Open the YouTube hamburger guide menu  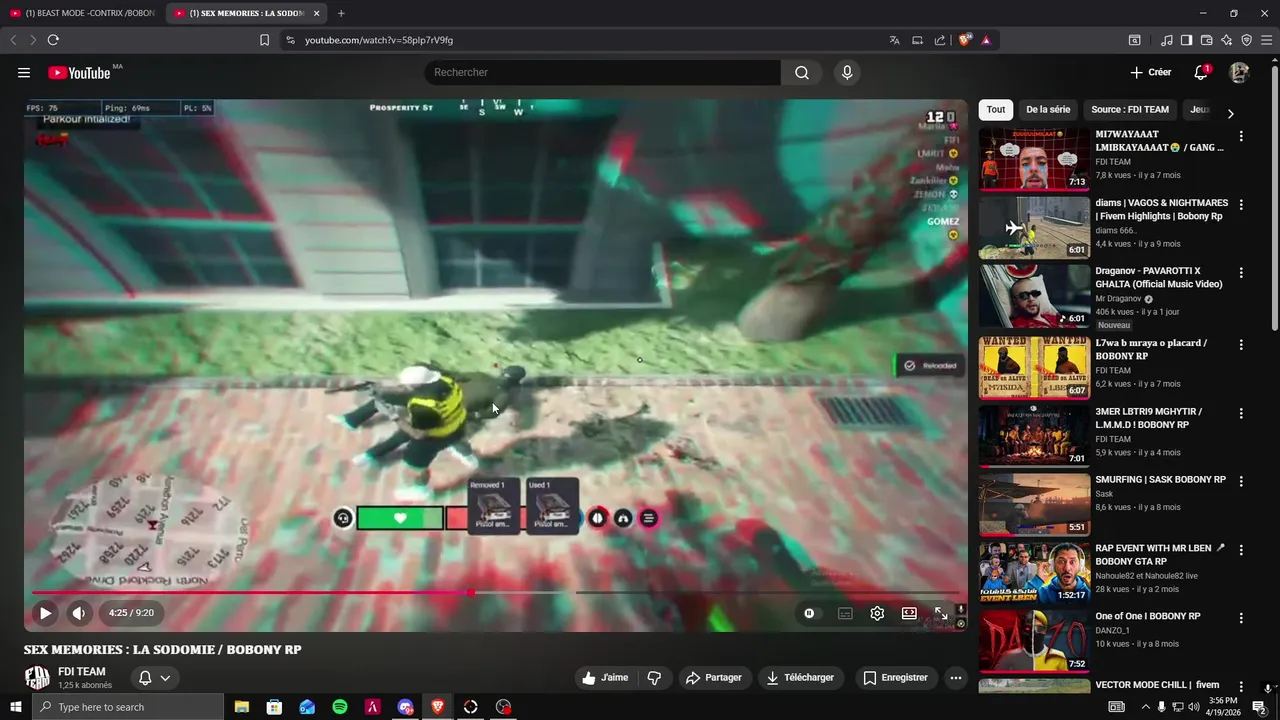coord(24,72)
